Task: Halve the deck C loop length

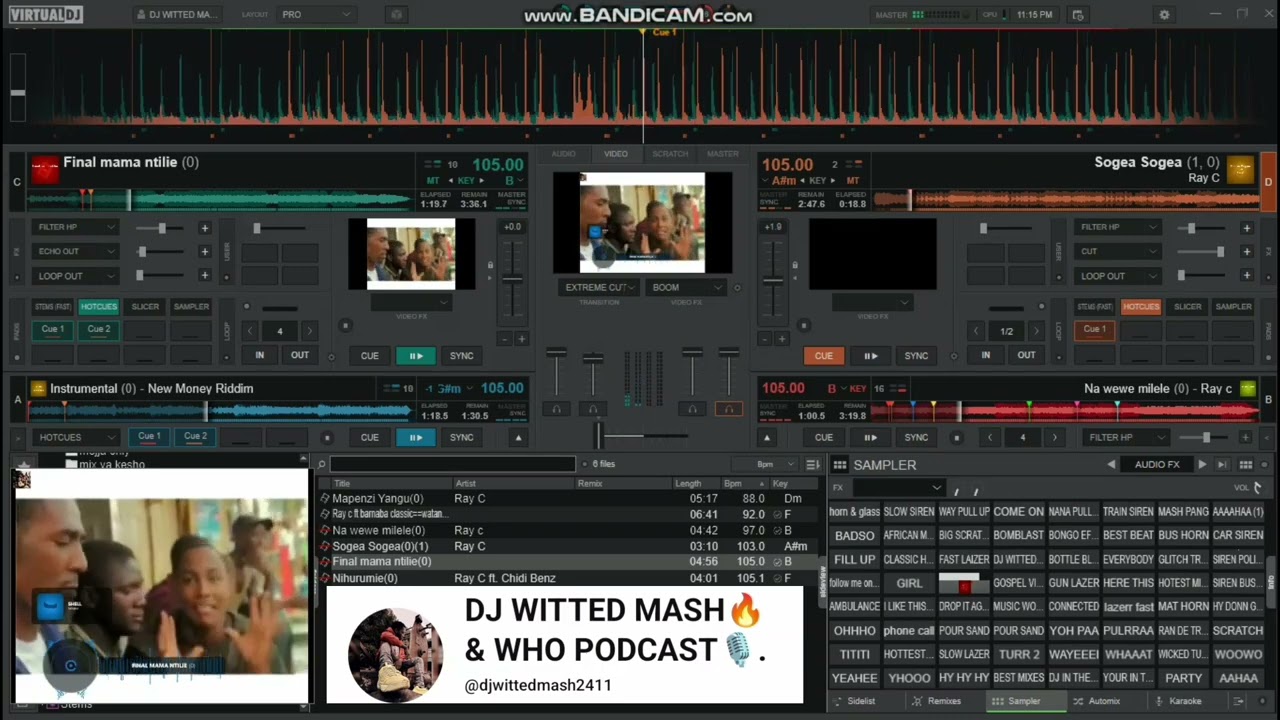Action: [x=251, y=331]
